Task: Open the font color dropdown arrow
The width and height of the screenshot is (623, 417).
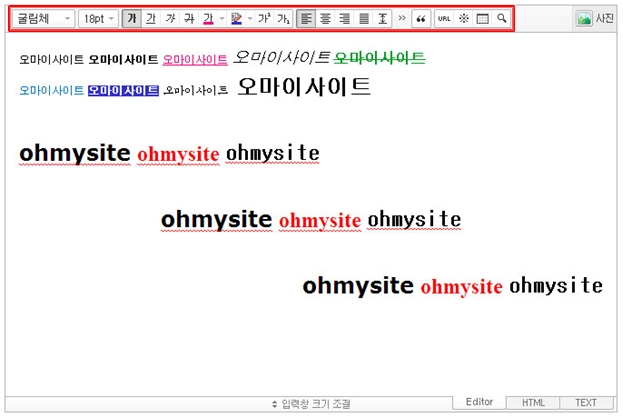Action: (220, 19)
